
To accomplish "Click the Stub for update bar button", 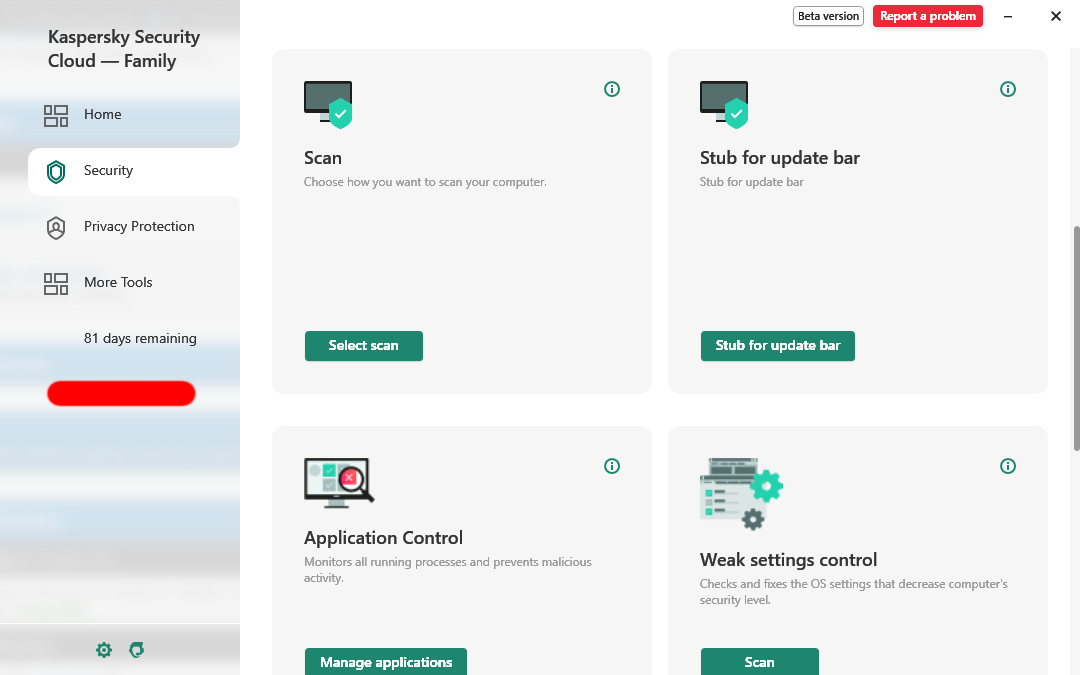I will [x=778, y=346].
